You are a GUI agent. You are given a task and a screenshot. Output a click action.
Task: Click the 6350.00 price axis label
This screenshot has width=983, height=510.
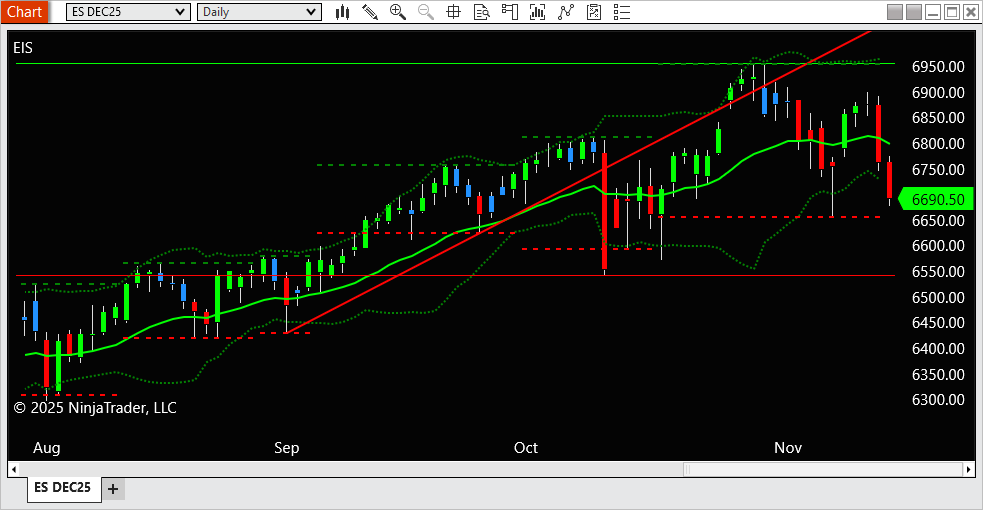[938, 374]
